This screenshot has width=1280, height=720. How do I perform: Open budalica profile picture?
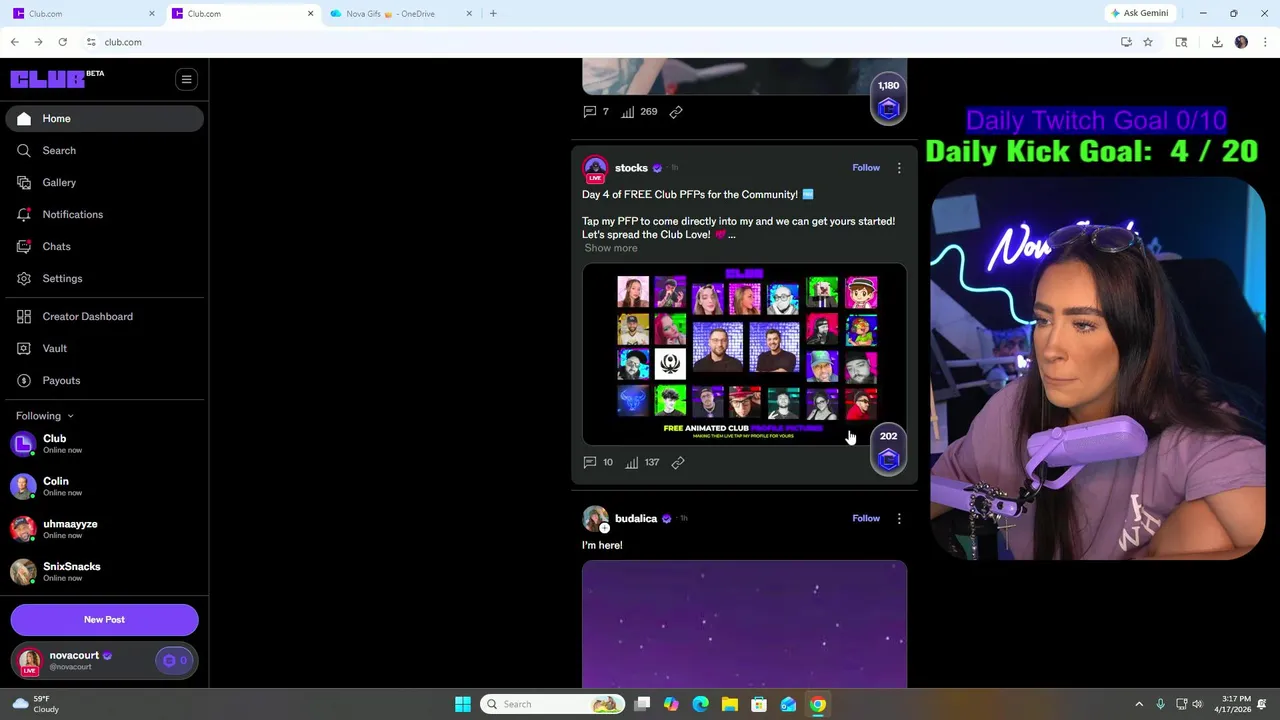pos(595,519)
